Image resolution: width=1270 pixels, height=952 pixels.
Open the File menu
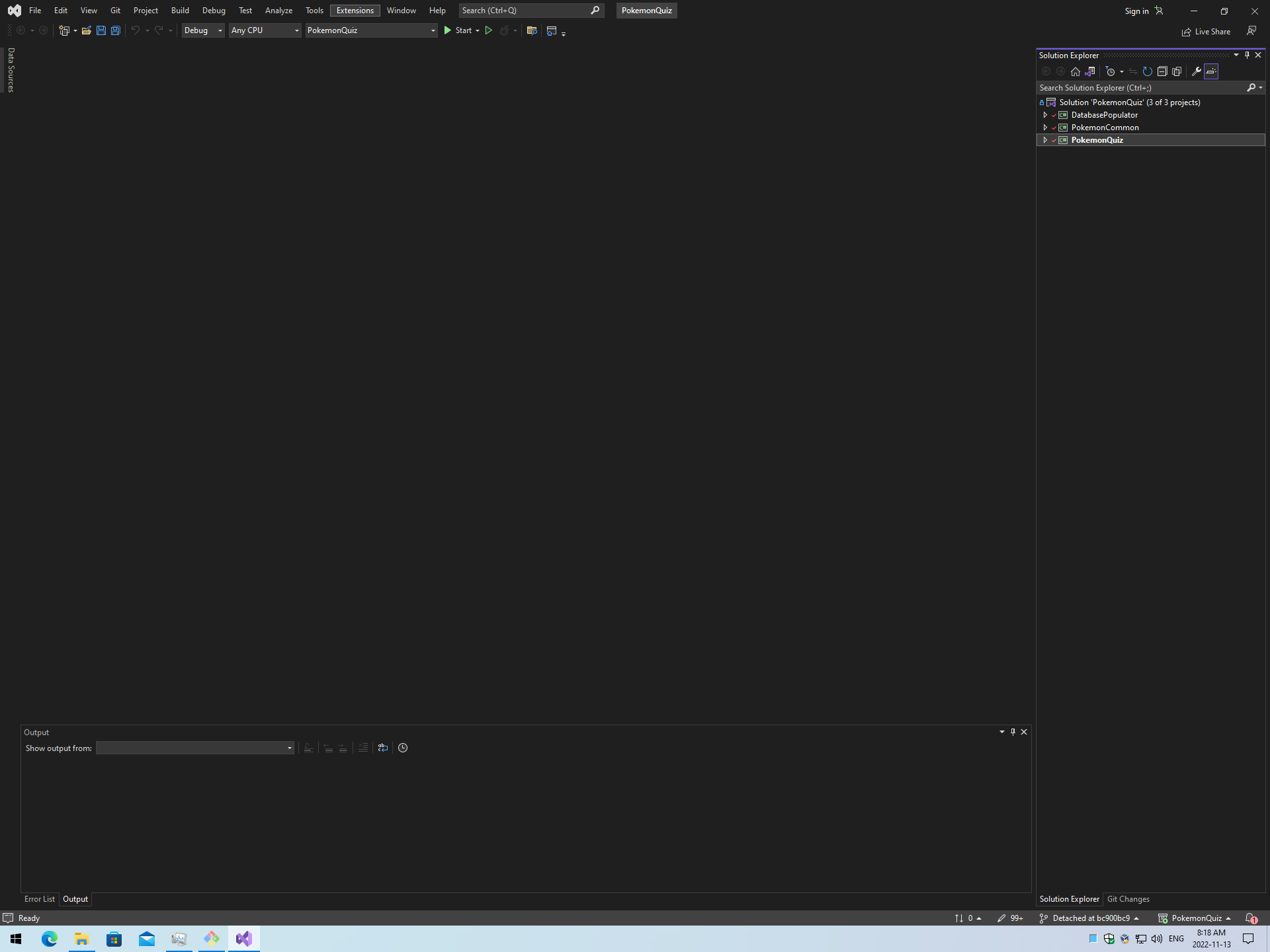click(x=35, y=11)
